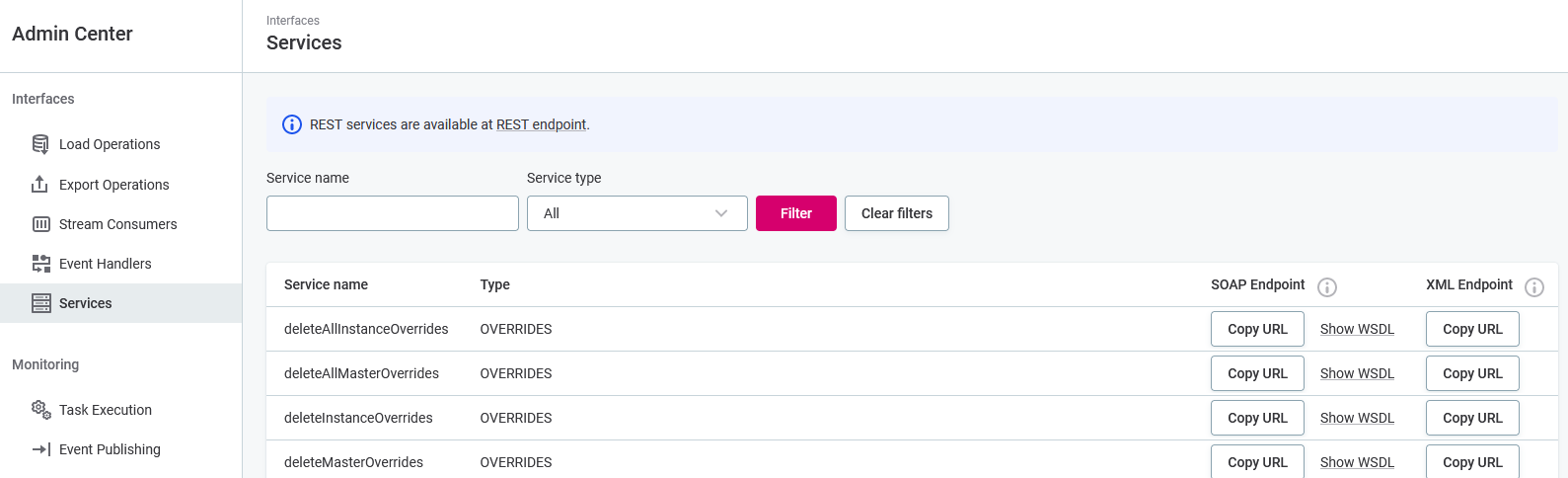Click the Event Publishing arrow icon
This screenshot has height=478, width=1568.
(x=40, y=449)
